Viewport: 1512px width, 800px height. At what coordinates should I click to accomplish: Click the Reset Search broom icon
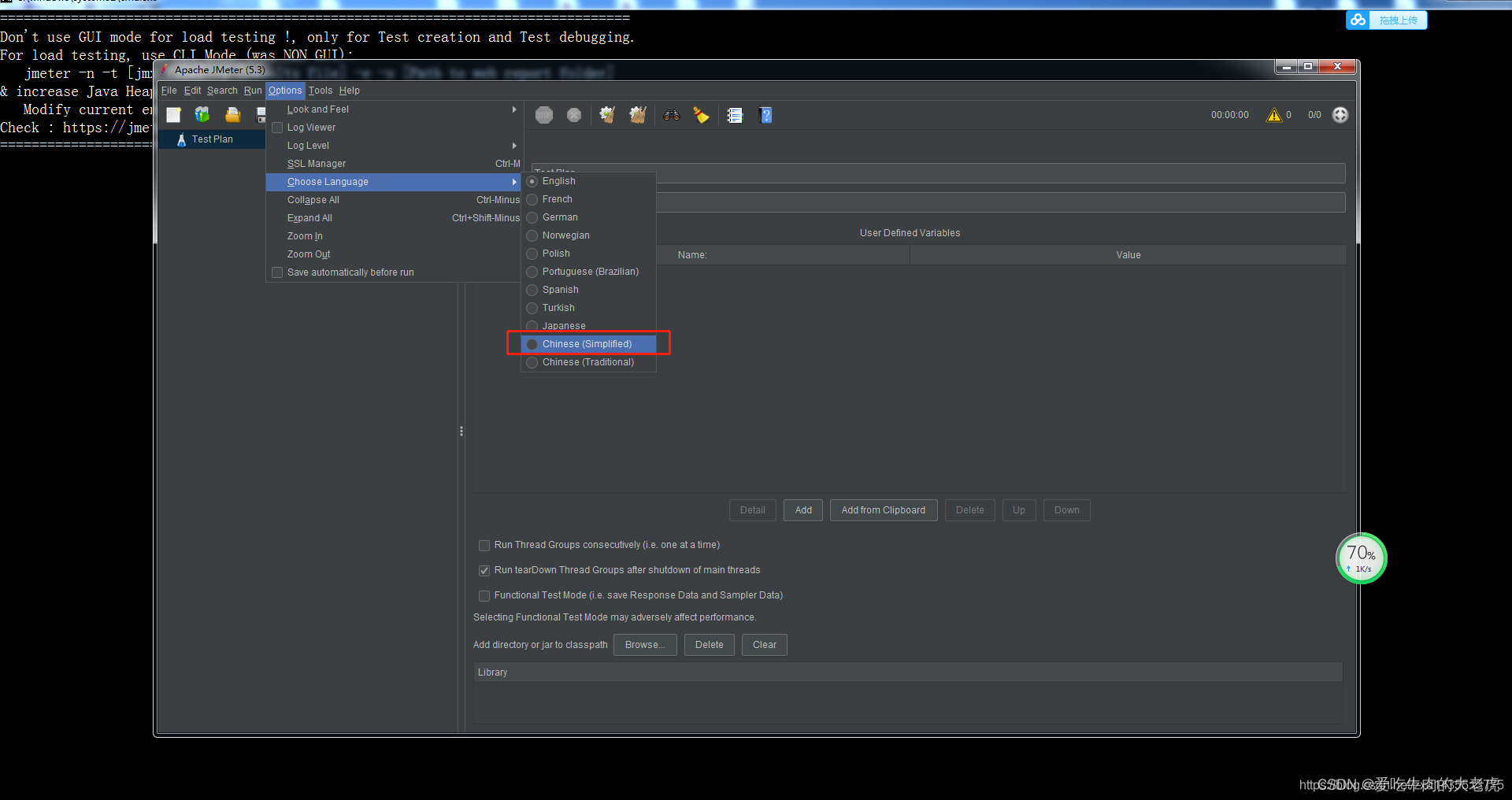coord(701,115)
